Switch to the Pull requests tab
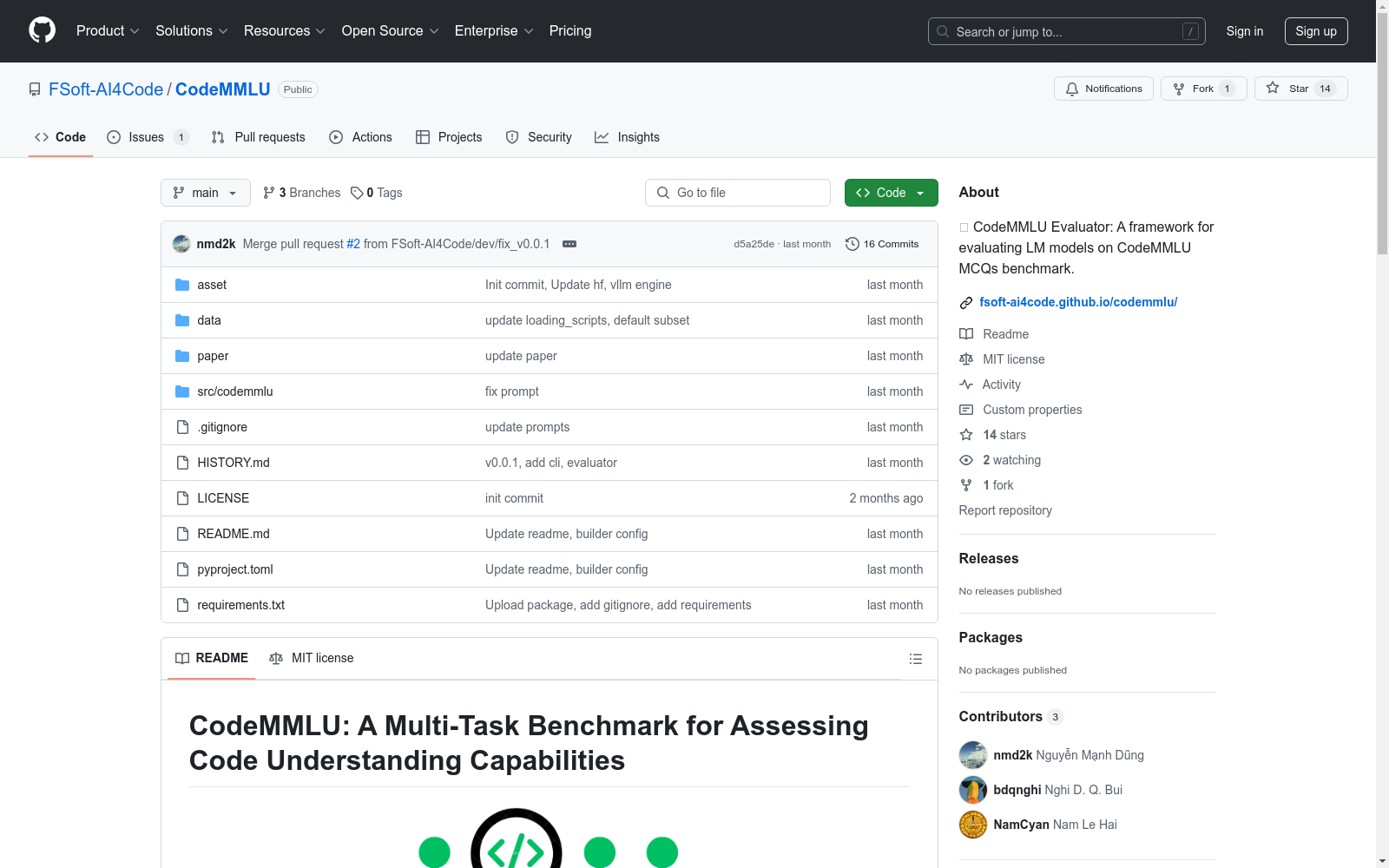The height and width of the screenshot is (868, 1389). tap(259, 137)
